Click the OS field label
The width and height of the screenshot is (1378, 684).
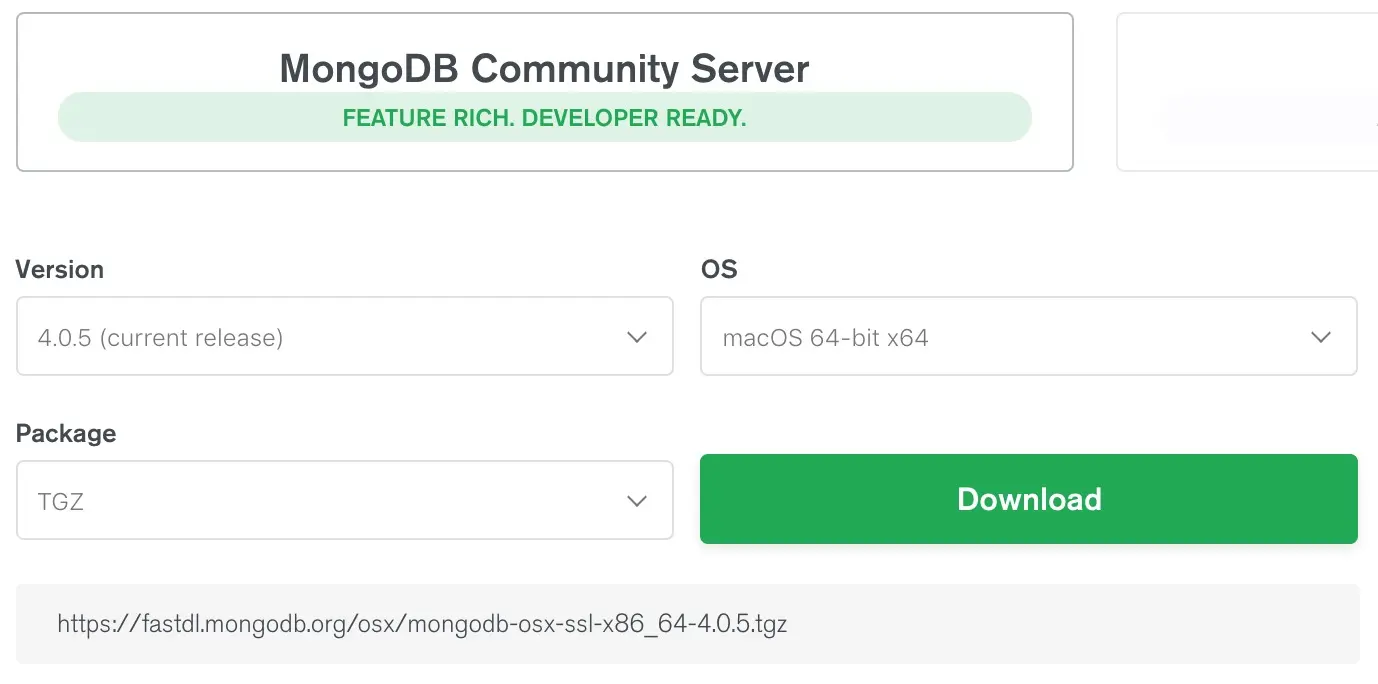[719, 270]
